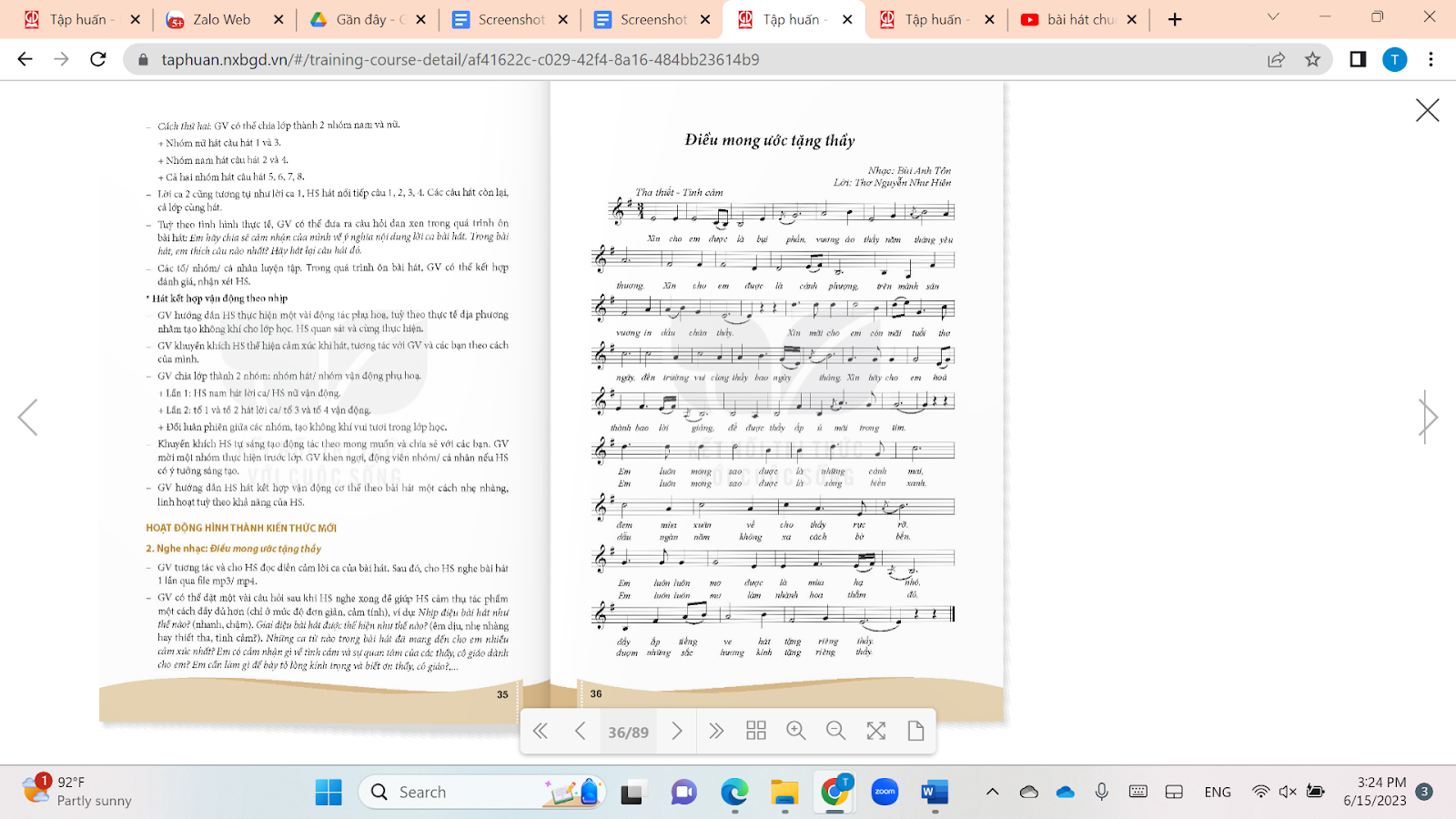
Task: View site information lock icon
Action: point(143,59)
